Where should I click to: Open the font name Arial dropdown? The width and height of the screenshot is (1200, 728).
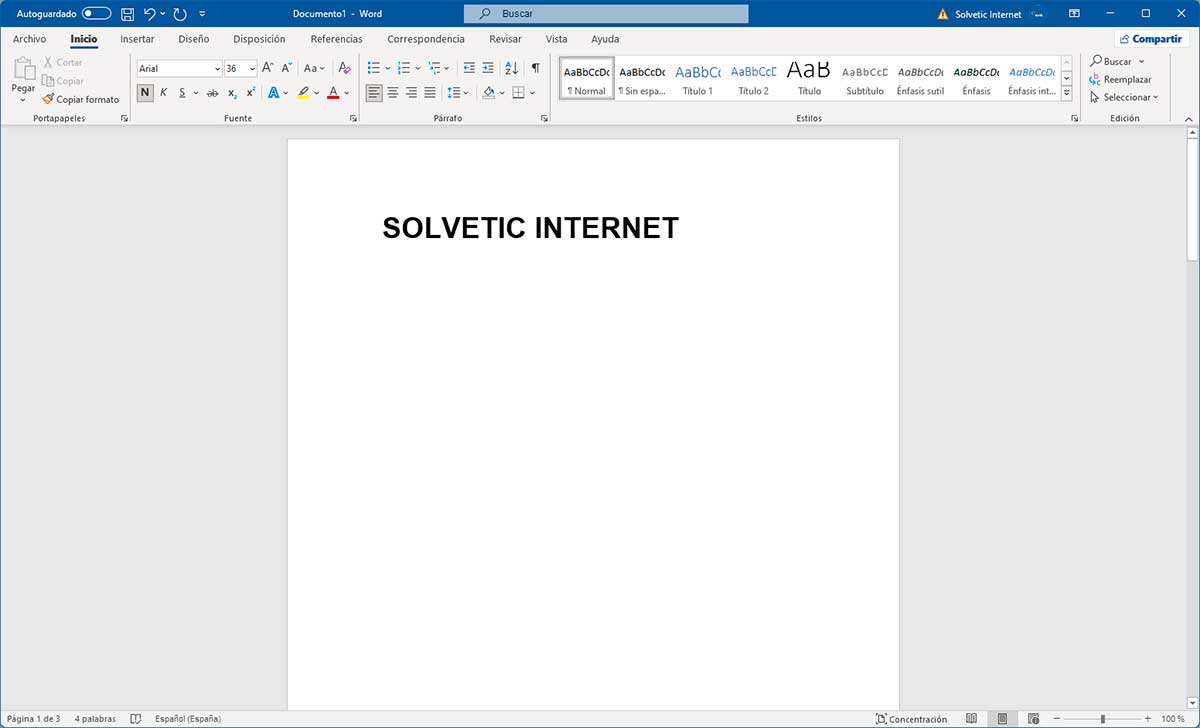click(217, 69)
